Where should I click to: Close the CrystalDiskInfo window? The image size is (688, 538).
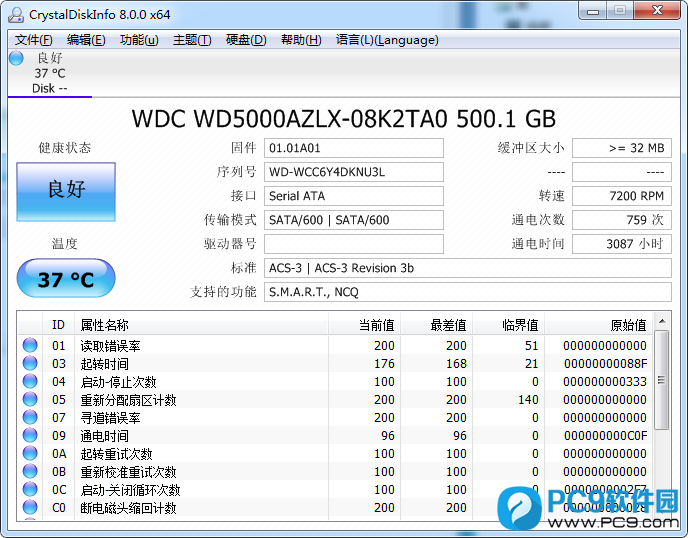657,11
